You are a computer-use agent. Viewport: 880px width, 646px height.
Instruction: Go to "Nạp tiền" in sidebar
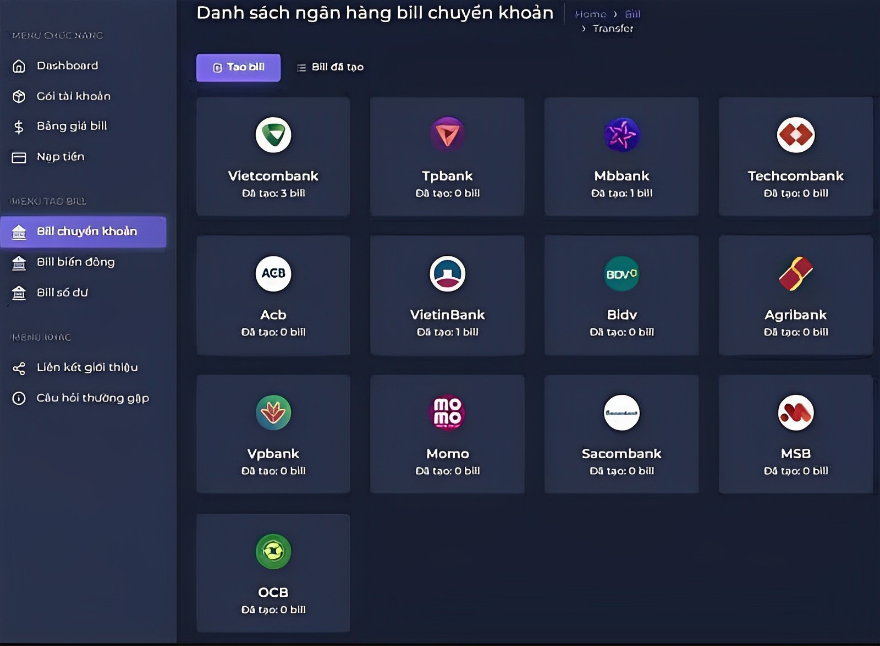pyautogui.click(x=60, y=157)
